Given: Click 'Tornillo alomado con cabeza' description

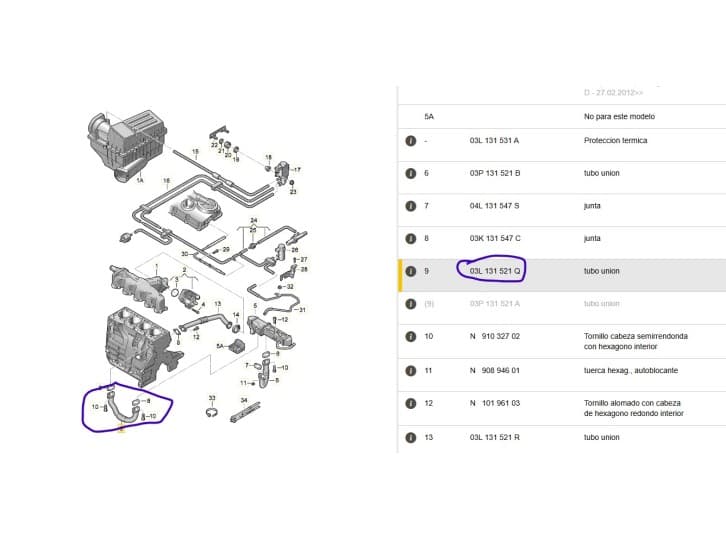Looking at the screenshot, I should [632, 403].
